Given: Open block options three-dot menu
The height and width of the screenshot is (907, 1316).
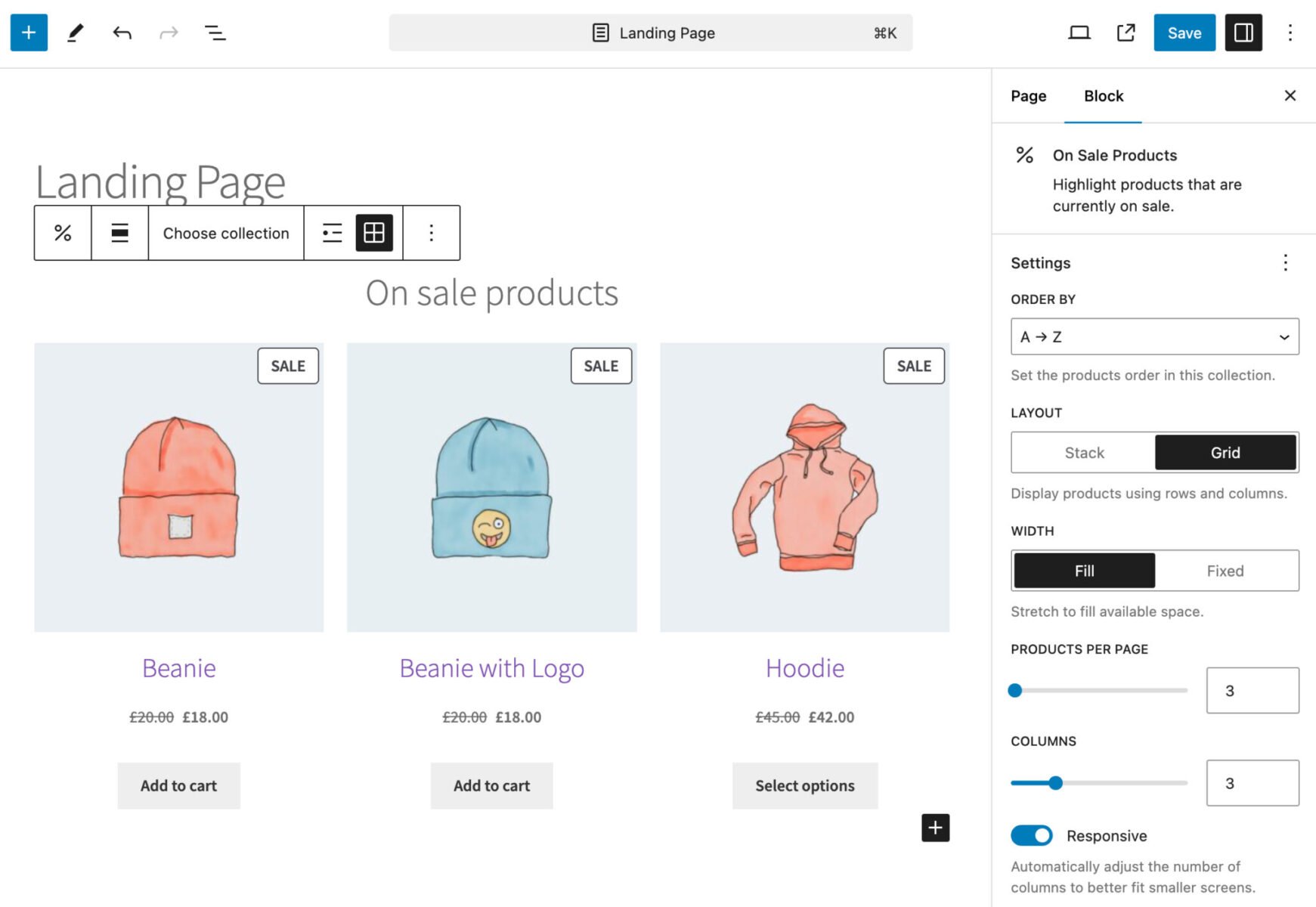Looking at the screenshot, I should pyautogui.click(x=431, y=233).
